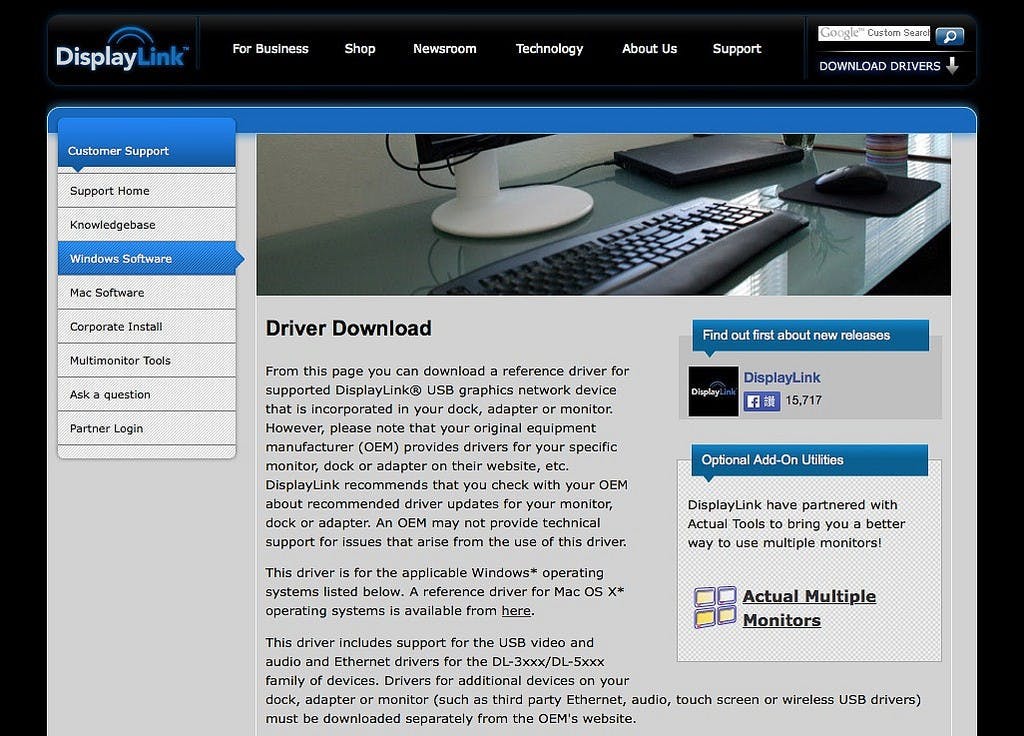The width and height of the screenshot is (1024, 736).
Task: Open the Shop menu
Action: pos(360,49)
